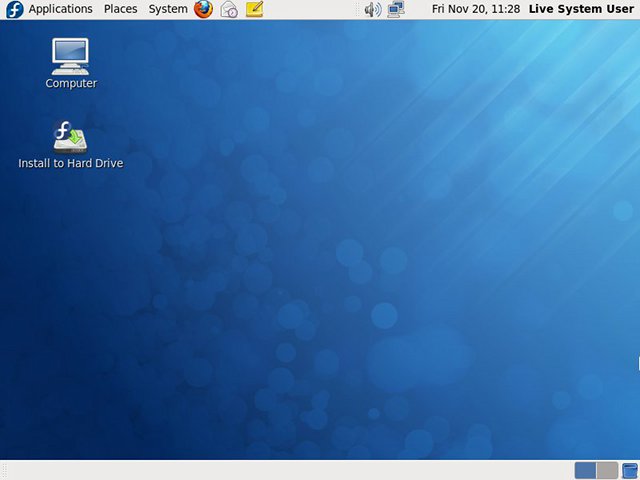The image size is (640, 480).
Task: Open the Places menu
Action: (120, 9)
